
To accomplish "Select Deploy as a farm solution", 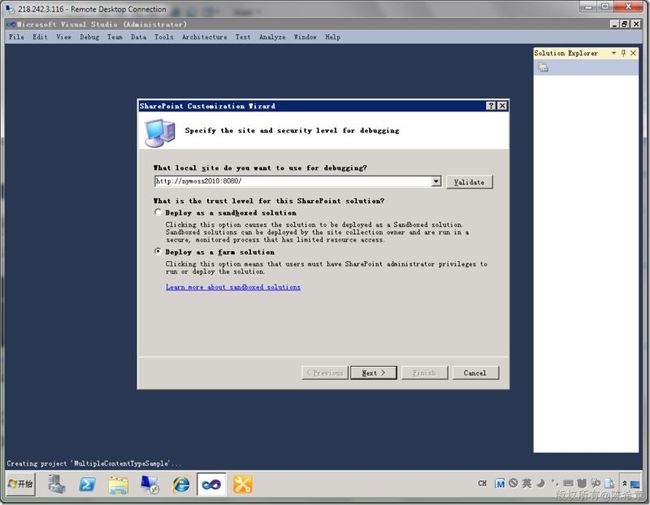I will coord(158,252).
